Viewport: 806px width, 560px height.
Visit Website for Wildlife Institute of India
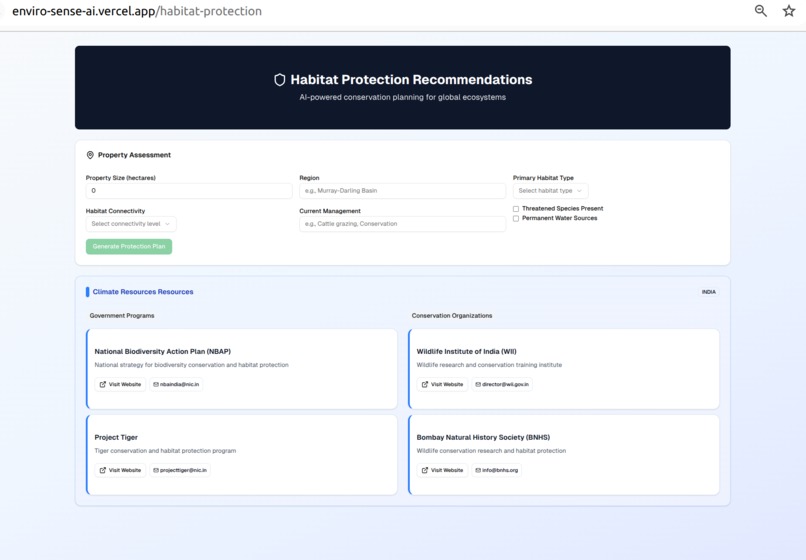click(443, 384)
